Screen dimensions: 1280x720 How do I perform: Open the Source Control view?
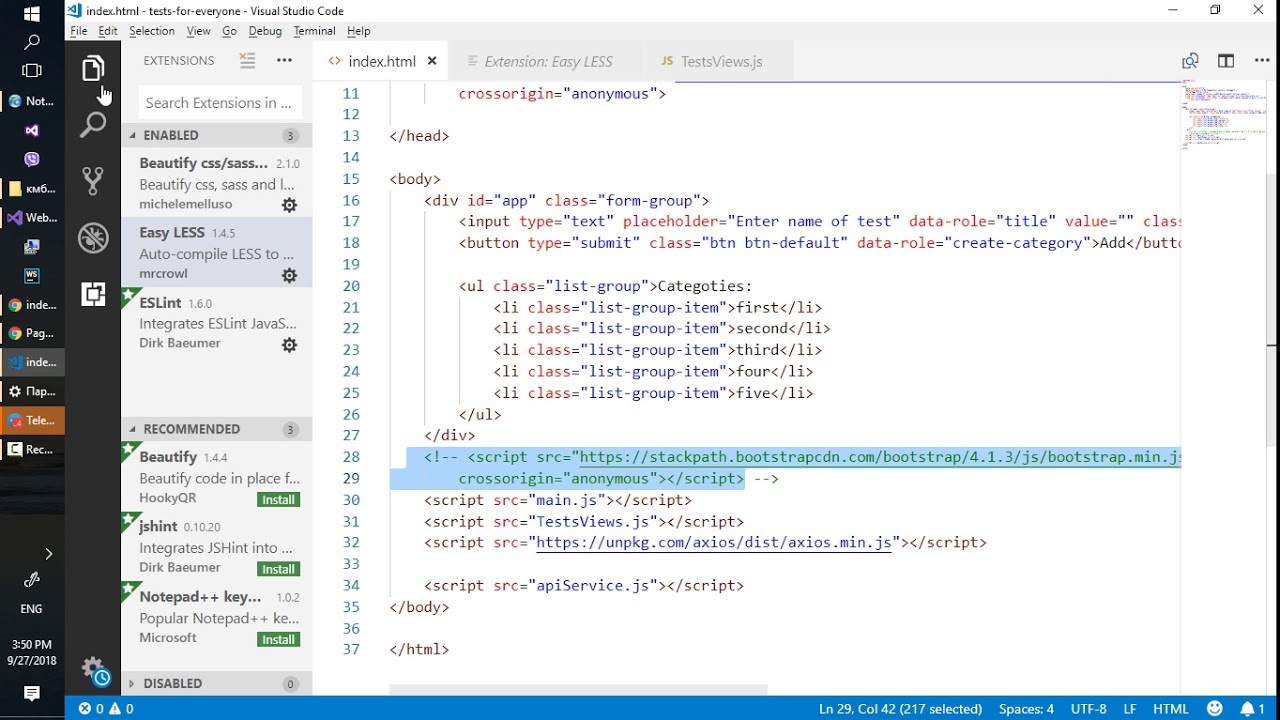93,181
